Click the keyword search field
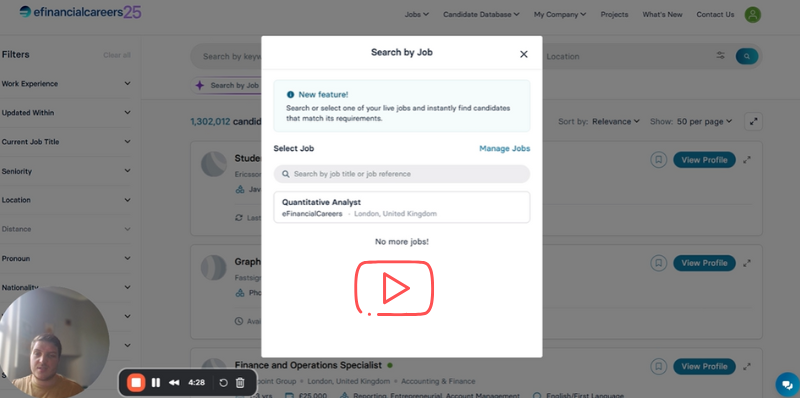Viewport: 800px width, 398px height. [x=226, y=56]
